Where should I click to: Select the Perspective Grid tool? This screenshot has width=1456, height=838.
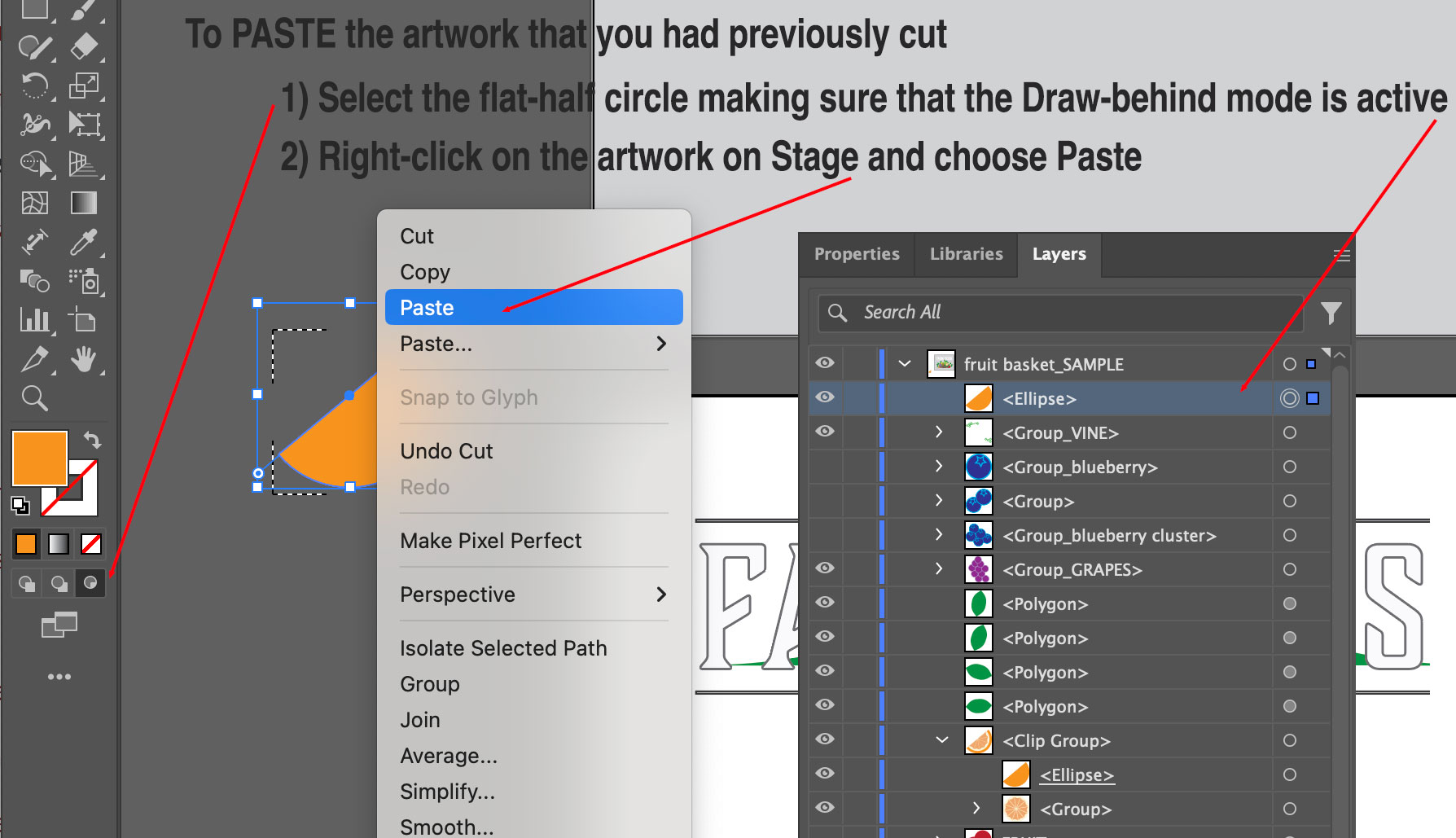click(x=84, y=164)
